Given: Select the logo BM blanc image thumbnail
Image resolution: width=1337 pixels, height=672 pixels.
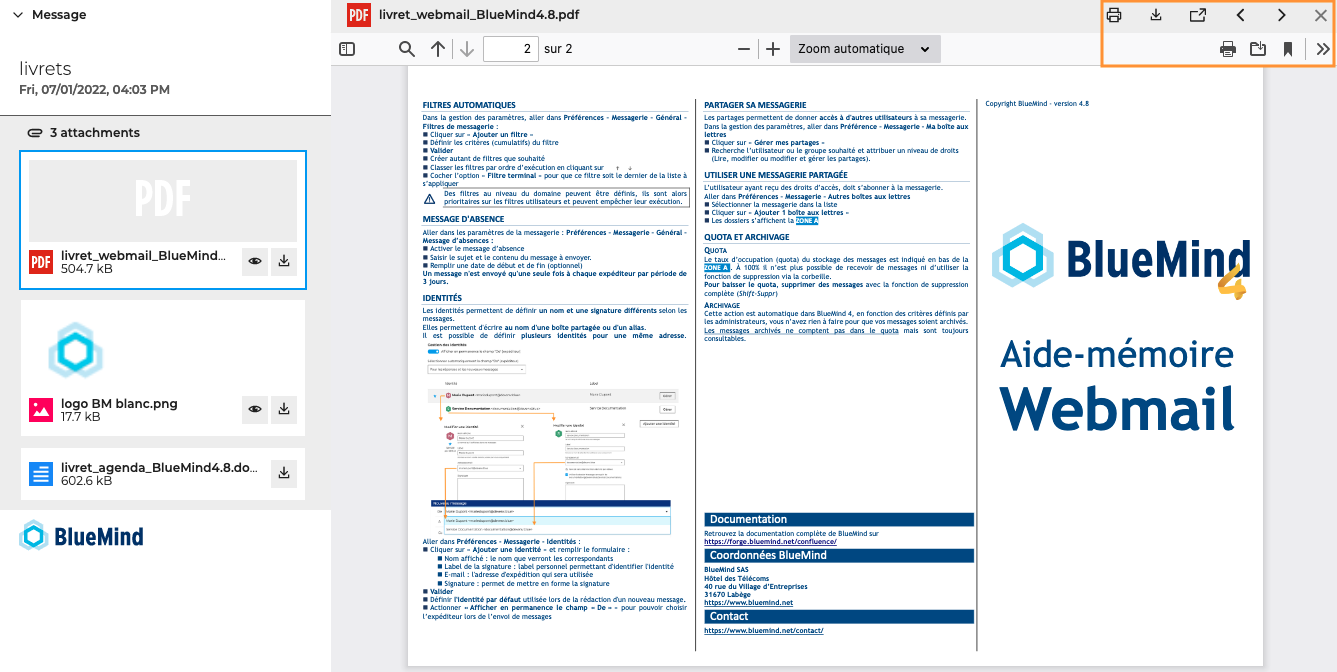Looking at the screenshot, I should pos(76,350).
